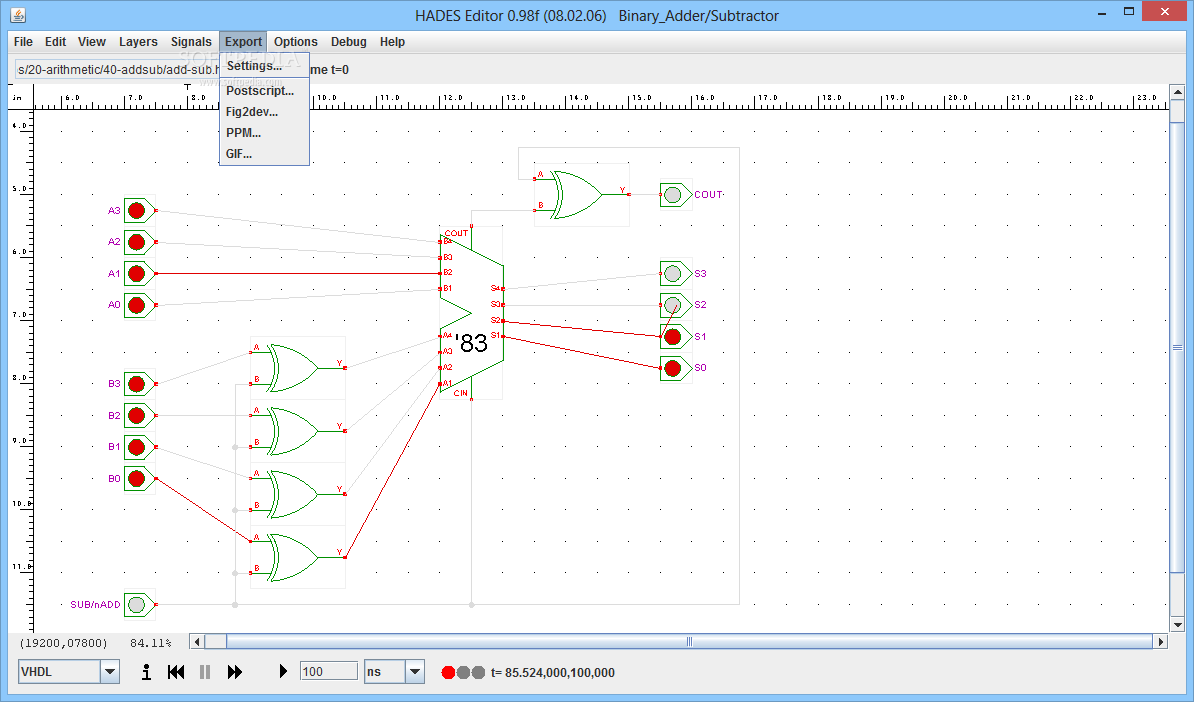Click the COUT pin label on adder
The image size is (1194, 702).
(456, 233)
